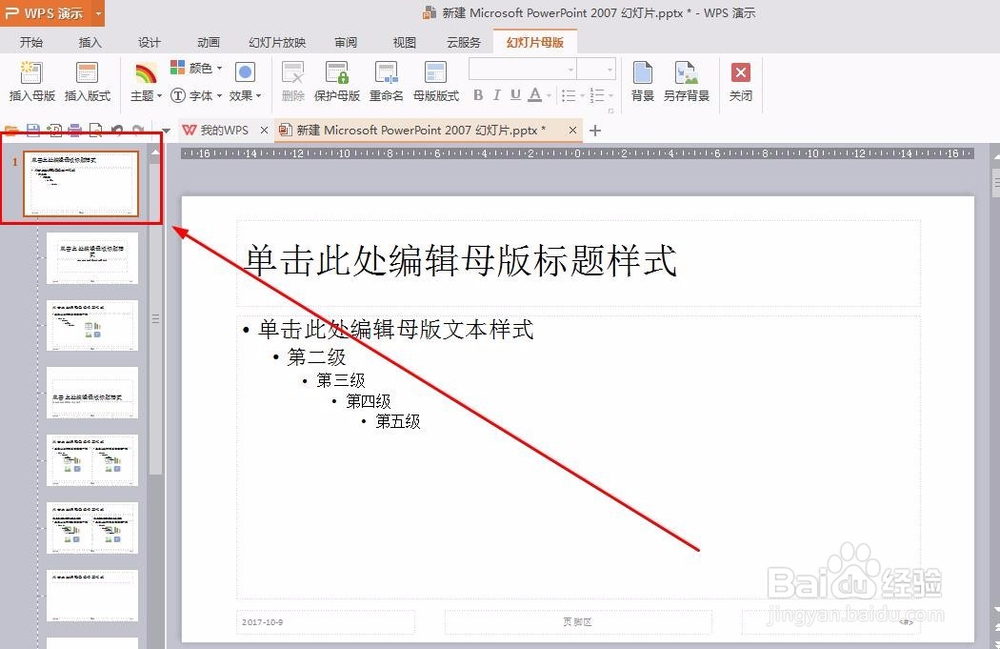Click the 背景 (Background) formatting icon
The image size is (1000, 649).
coord(641,80)
